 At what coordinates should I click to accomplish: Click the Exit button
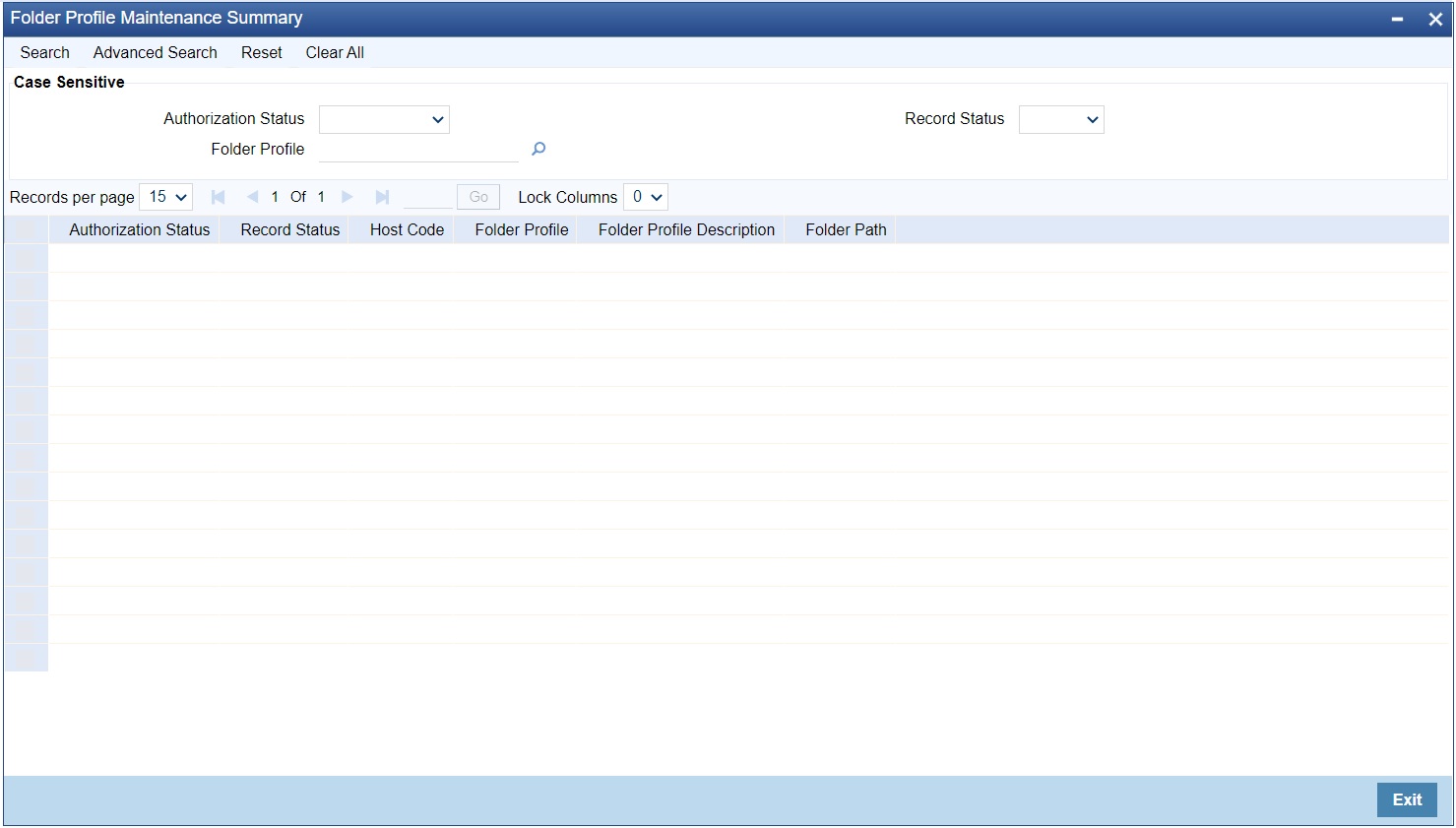coord(1407,799)
